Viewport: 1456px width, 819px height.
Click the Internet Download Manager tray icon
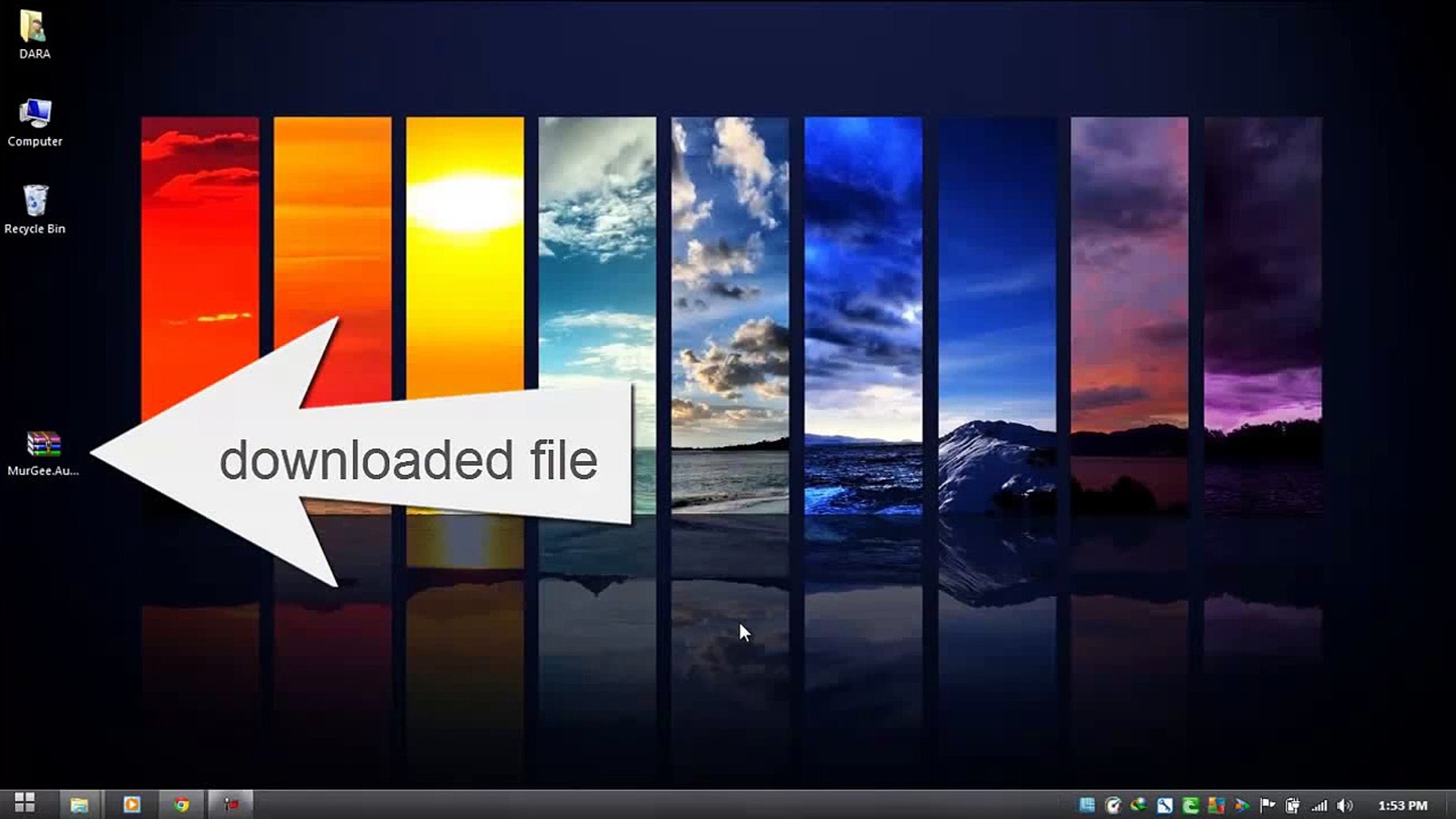1138,805
